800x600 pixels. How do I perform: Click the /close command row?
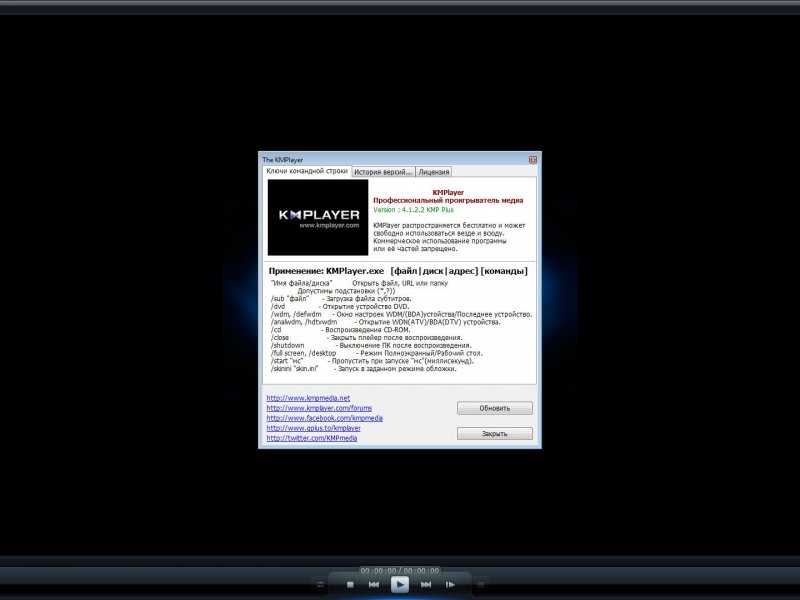(x=366, y=338)
